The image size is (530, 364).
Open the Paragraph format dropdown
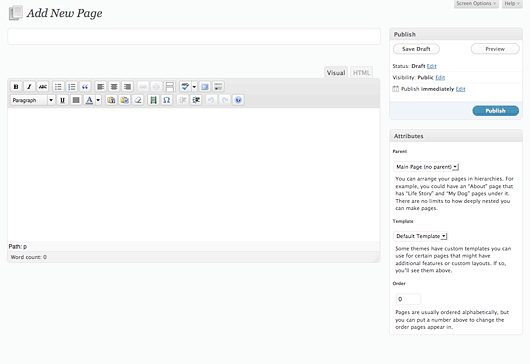click(33, 100)
